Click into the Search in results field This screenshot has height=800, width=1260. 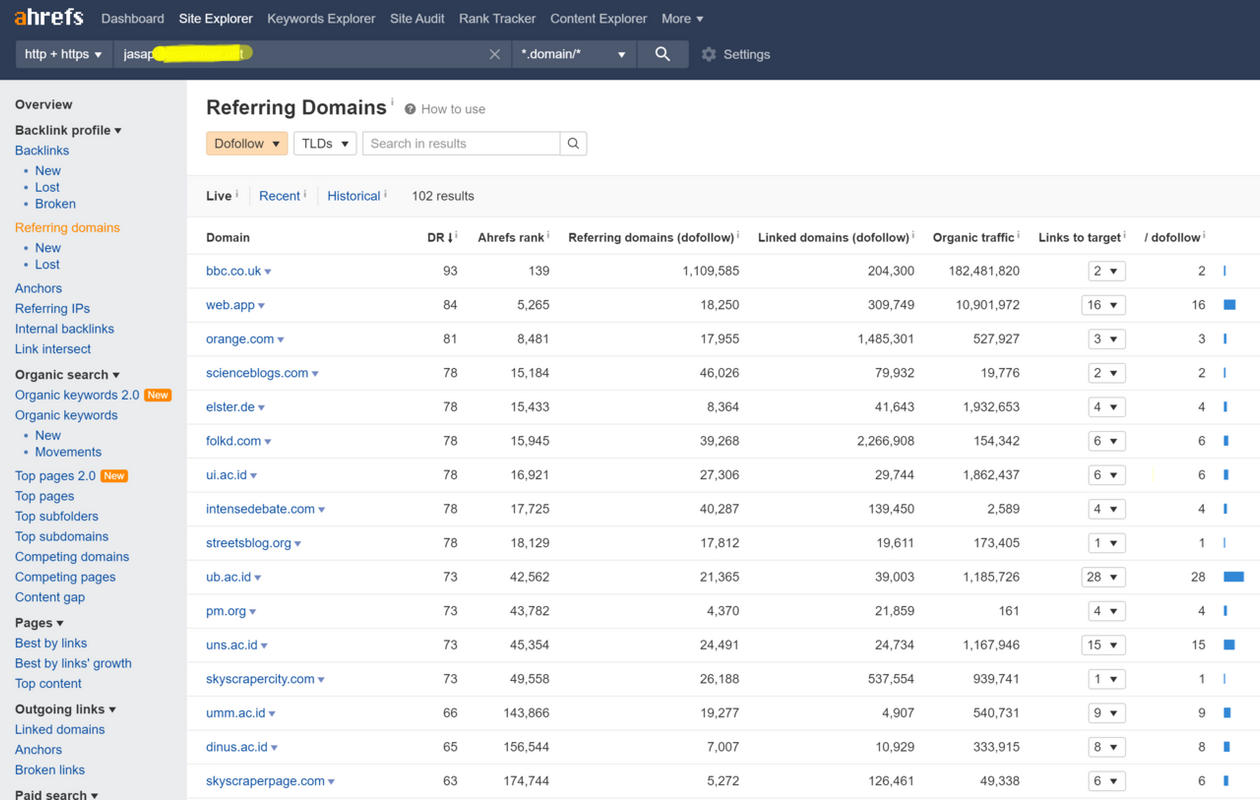coord(461,143)
